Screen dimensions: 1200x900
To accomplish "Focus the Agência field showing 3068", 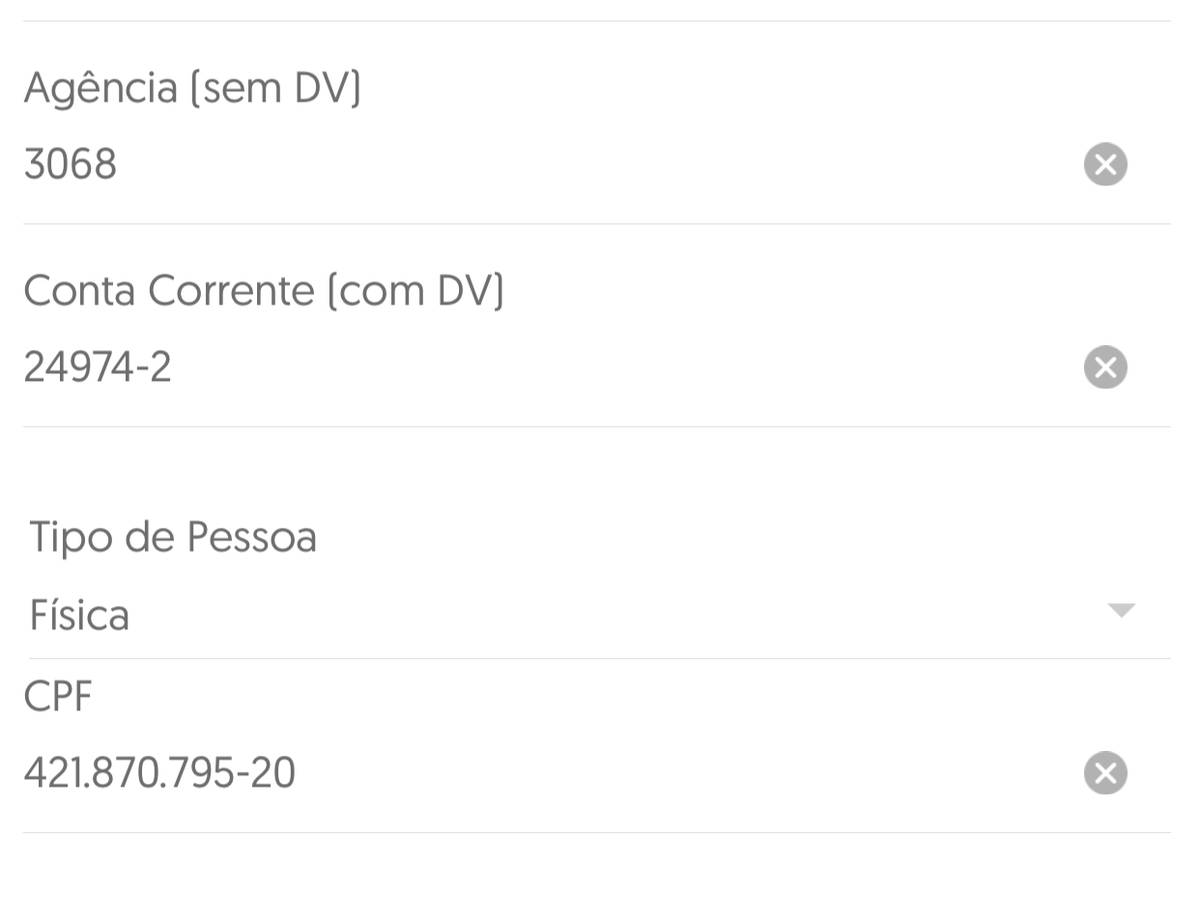I will 550,164.
